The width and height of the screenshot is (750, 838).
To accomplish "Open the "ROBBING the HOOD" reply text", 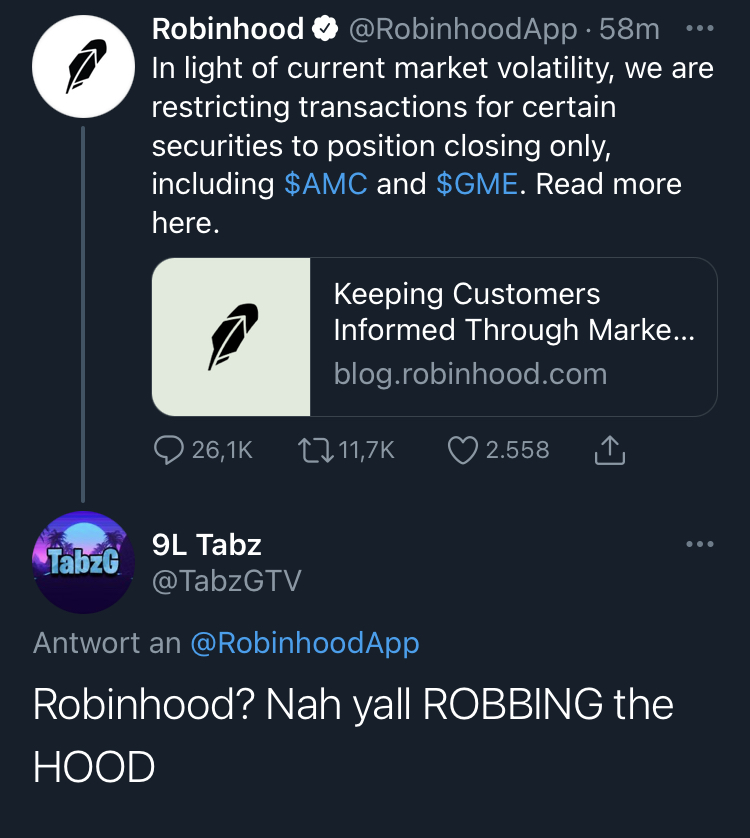I will (x=353, y=735).
